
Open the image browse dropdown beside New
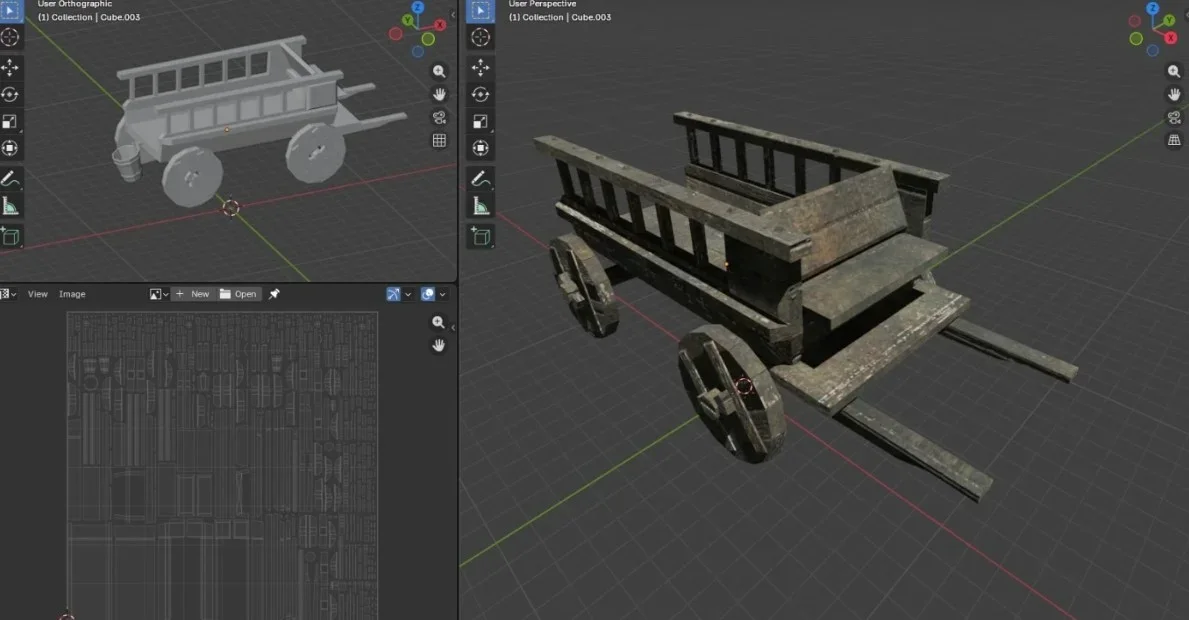tap(158, 294)
